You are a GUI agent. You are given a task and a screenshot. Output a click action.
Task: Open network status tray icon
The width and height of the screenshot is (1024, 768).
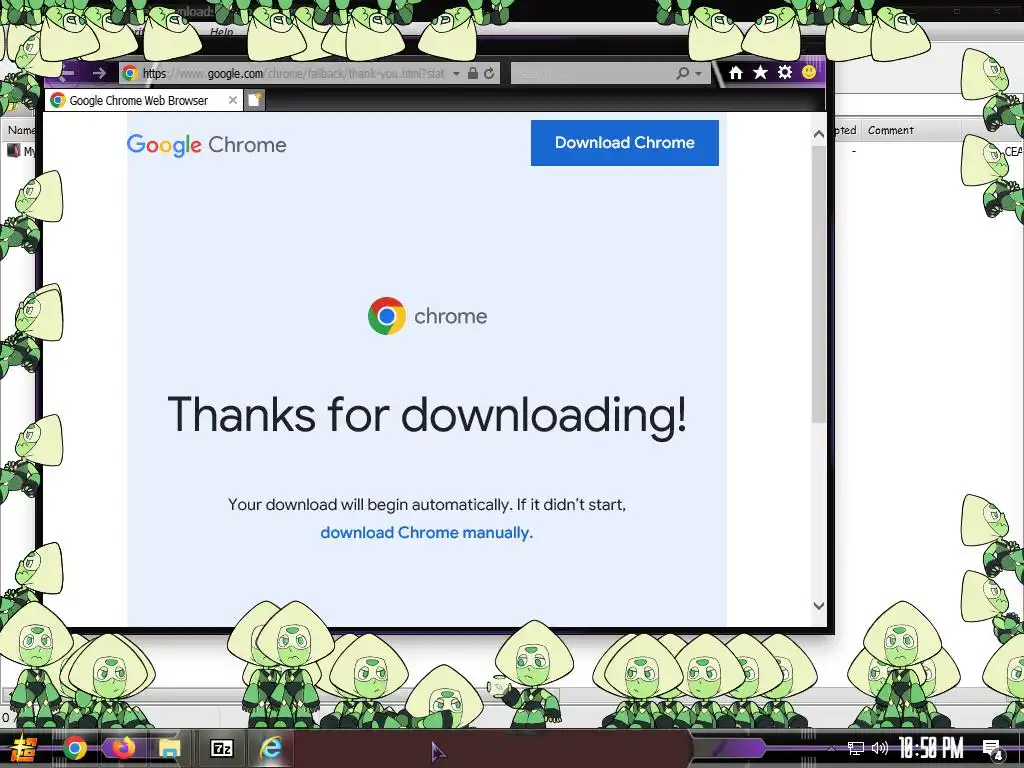point(856,748)
